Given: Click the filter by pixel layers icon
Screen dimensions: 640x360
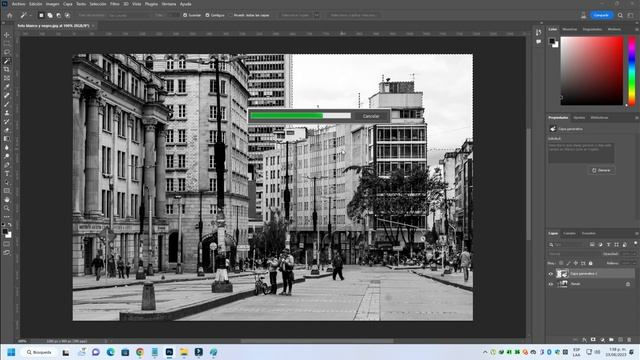Looking at the screenshot, I should tap(592, 244).
